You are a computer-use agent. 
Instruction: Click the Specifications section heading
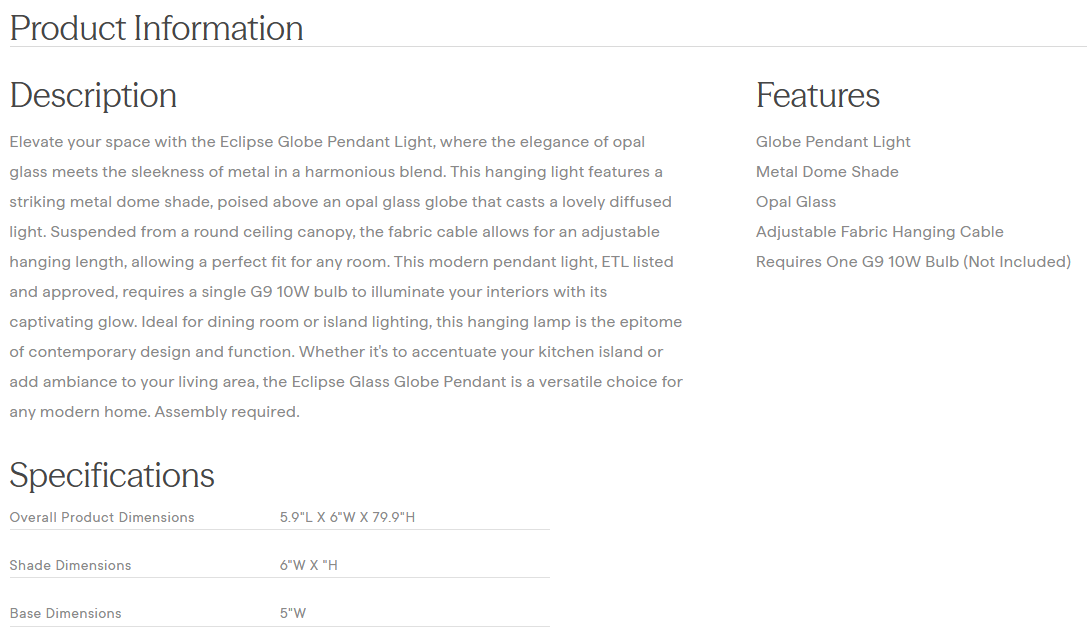click(112, 475)
